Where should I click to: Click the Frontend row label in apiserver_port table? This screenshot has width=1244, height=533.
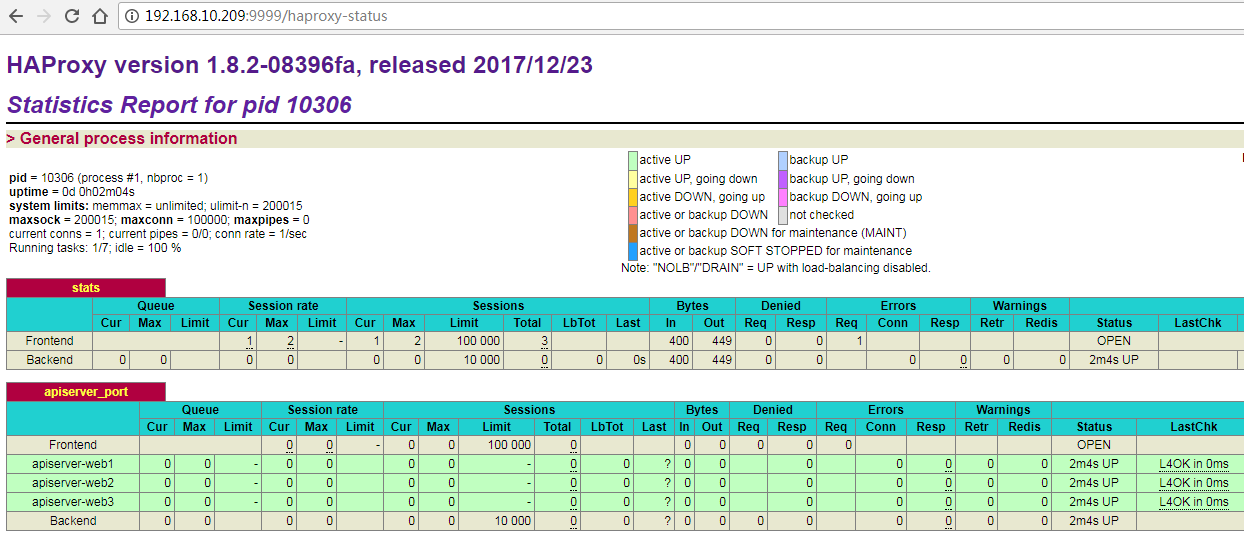pos(73,445)
